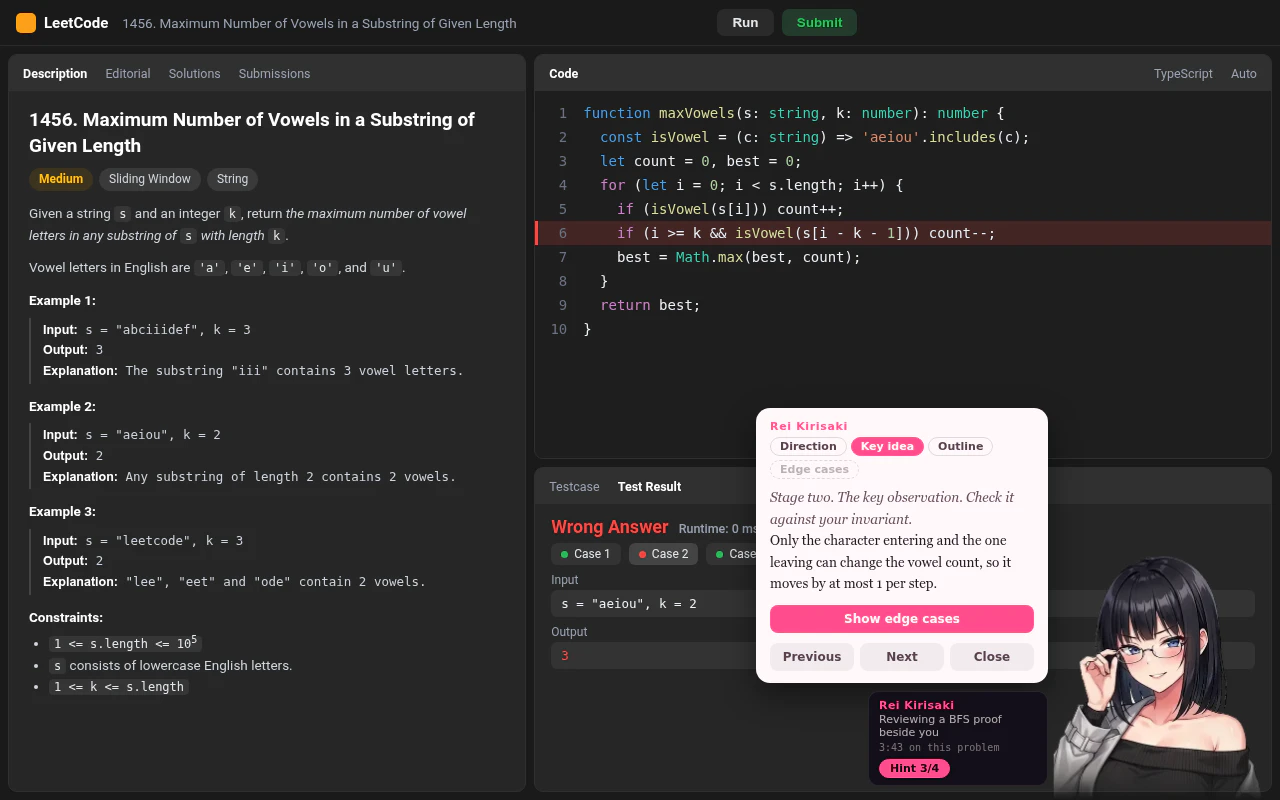The height and width of the screenshot is (800, 1280).
Task: Close the hint popup
Action: point(992,657)
